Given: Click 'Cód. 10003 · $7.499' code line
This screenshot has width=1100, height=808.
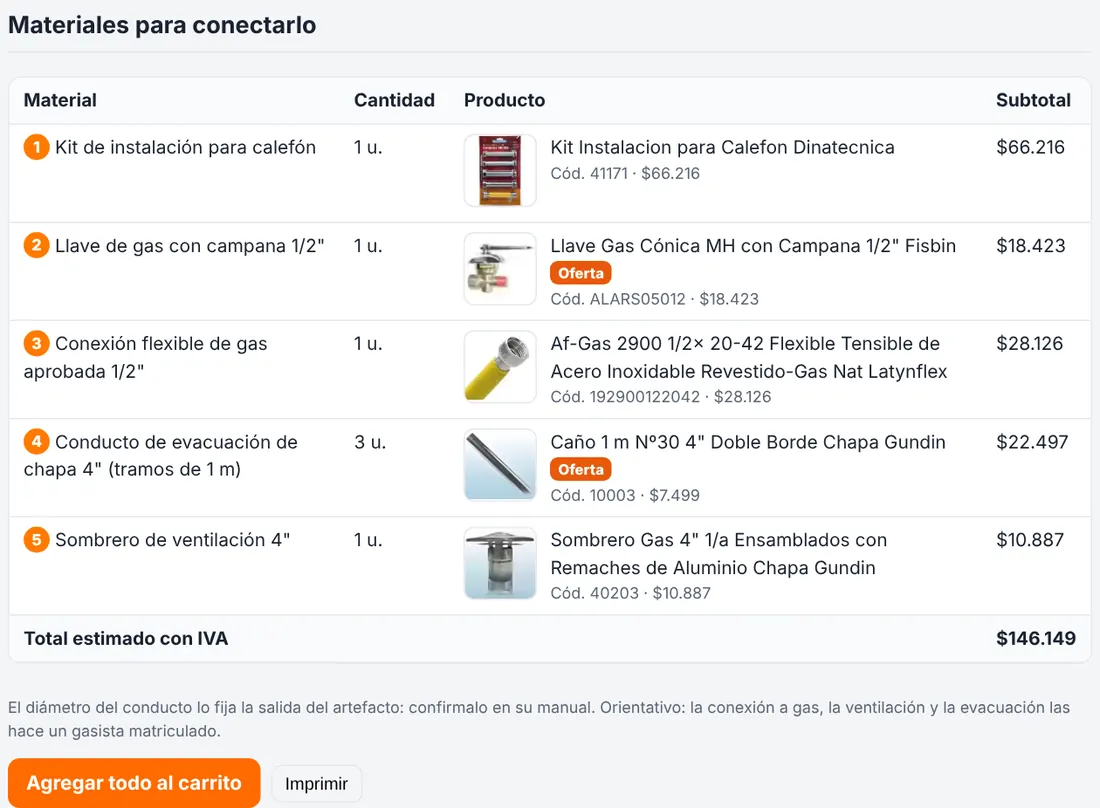Looking at the screenshot, I should coord(625,496).
